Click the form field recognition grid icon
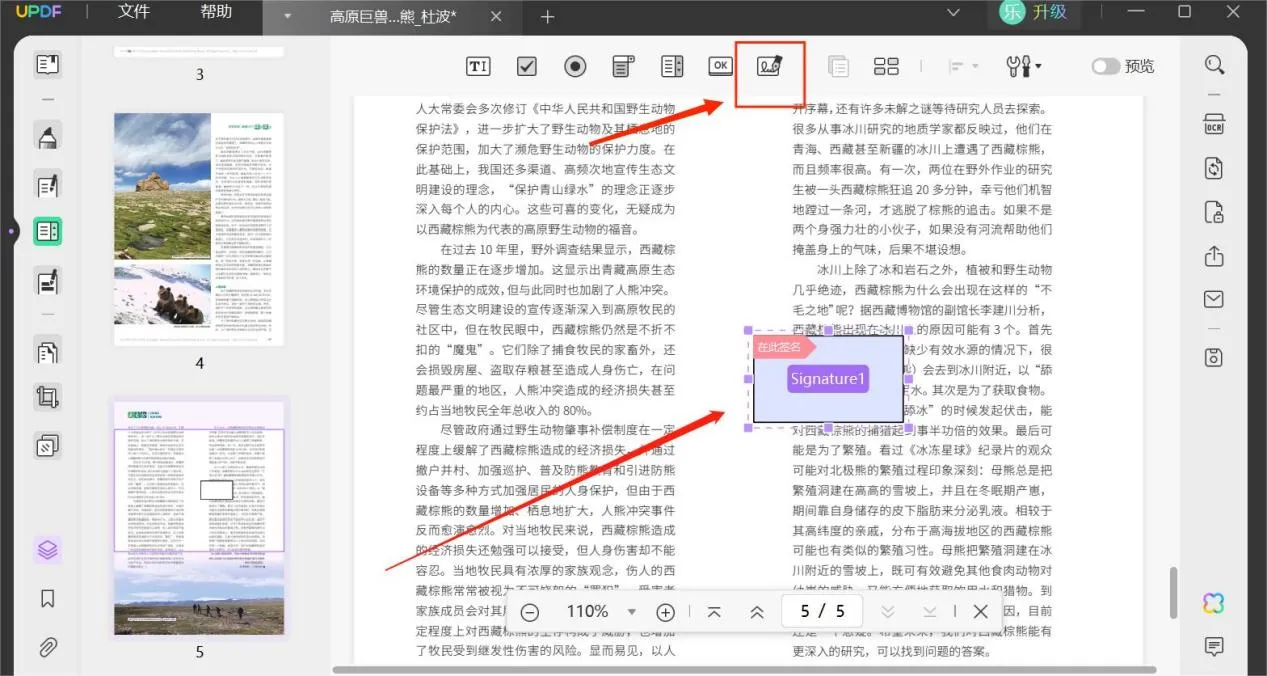Image resolution: width=1267 pixels, height=676 pixels. point(886,66)
